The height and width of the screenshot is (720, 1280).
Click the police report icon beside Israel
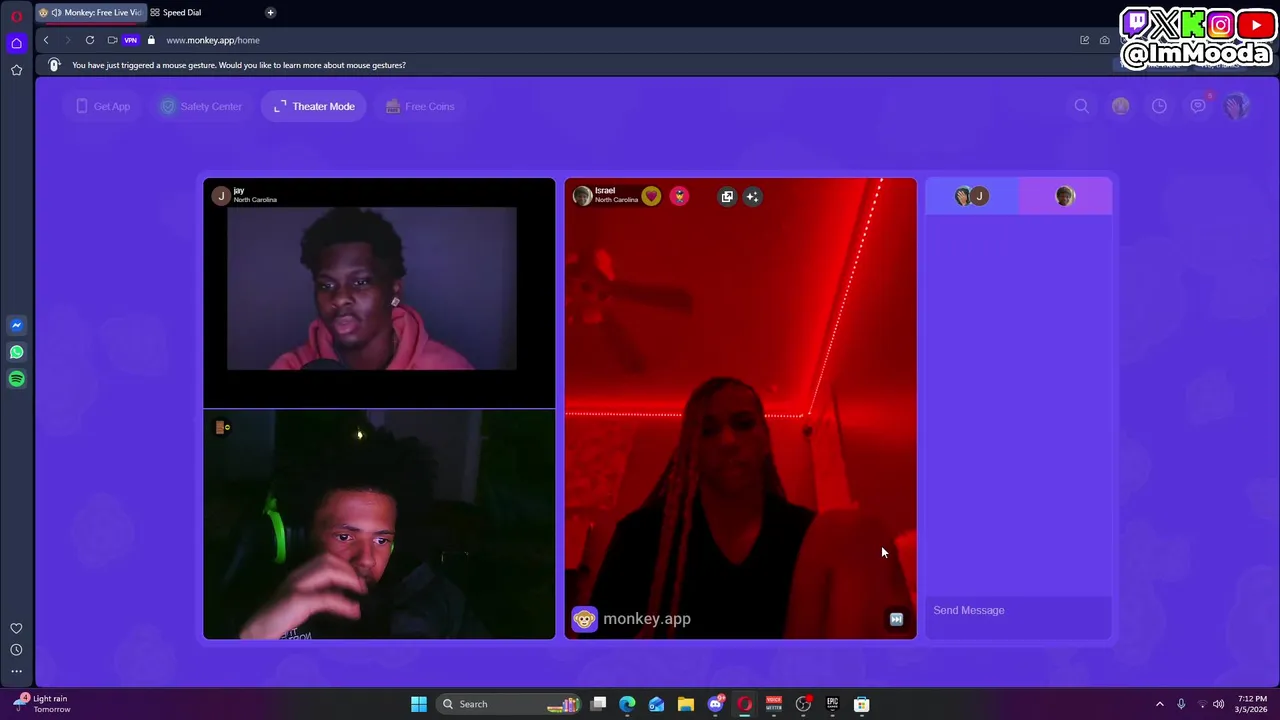coord(679,196)
